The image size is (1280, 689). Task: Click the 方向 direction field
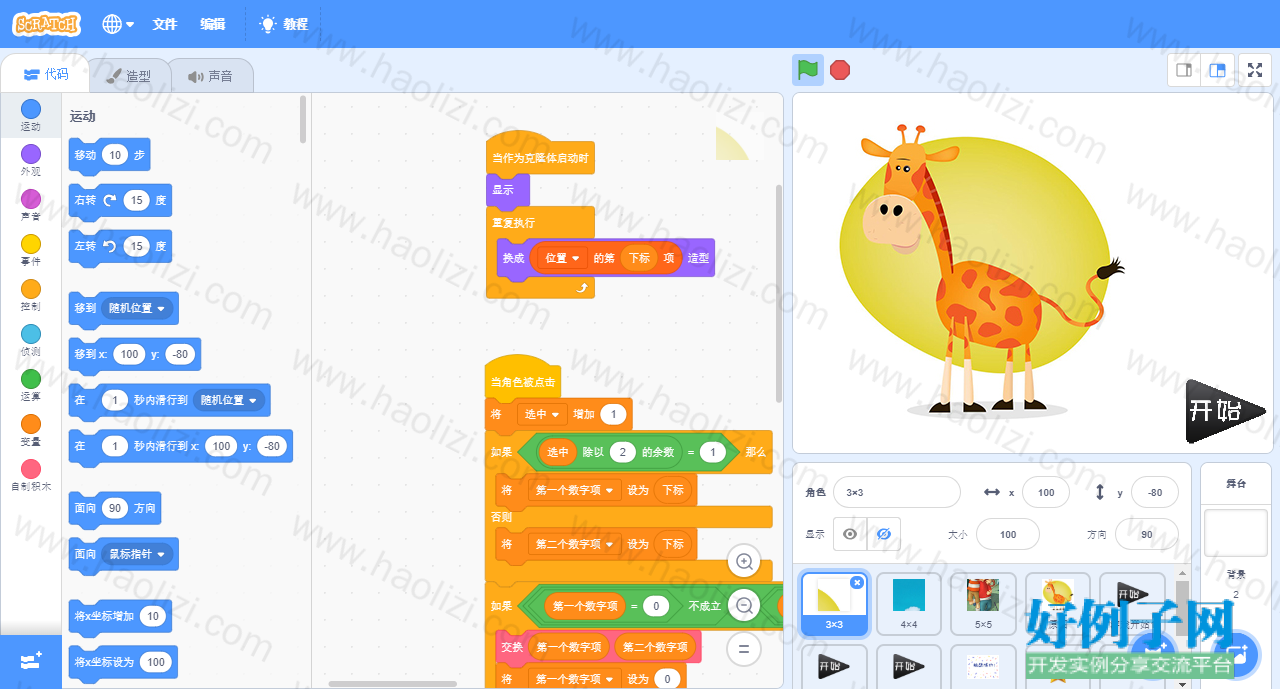tap(1146, 534)
